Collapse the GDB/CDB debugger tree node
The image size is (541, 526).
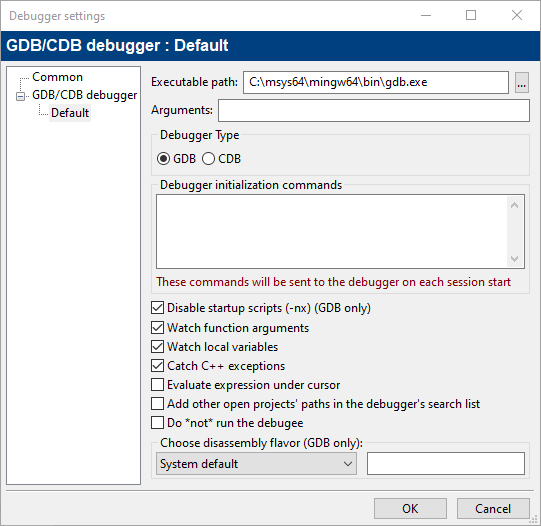point(20,96)
